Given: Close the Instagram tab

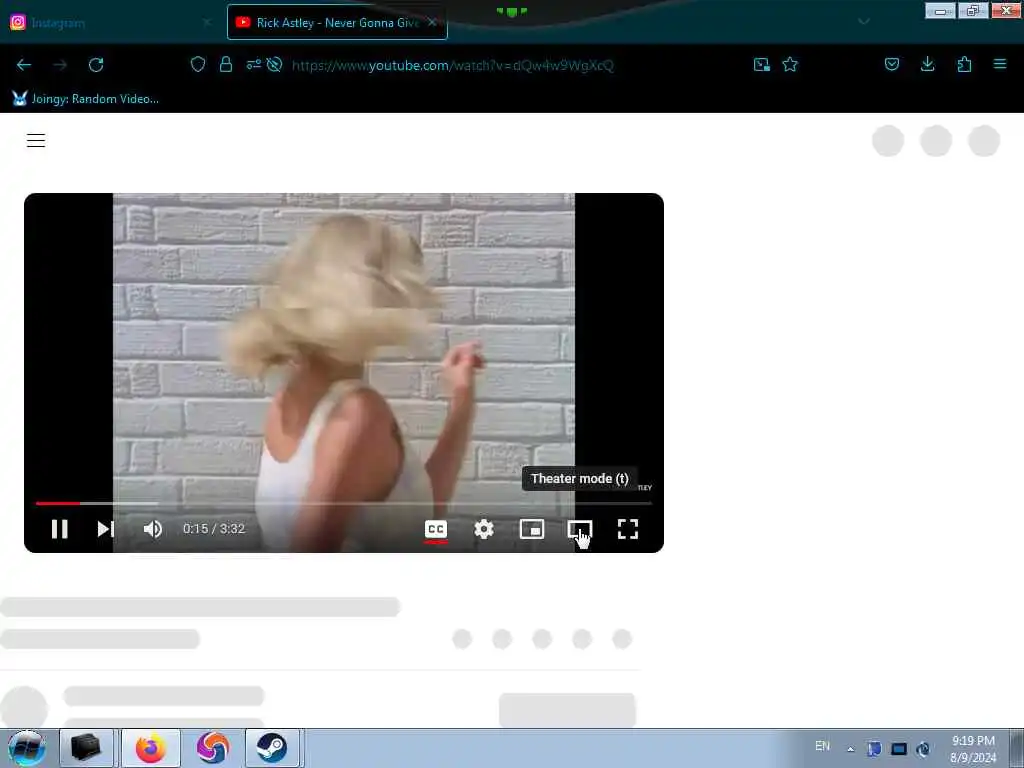Looking at the screenshot, I should [x=207, y=22].
